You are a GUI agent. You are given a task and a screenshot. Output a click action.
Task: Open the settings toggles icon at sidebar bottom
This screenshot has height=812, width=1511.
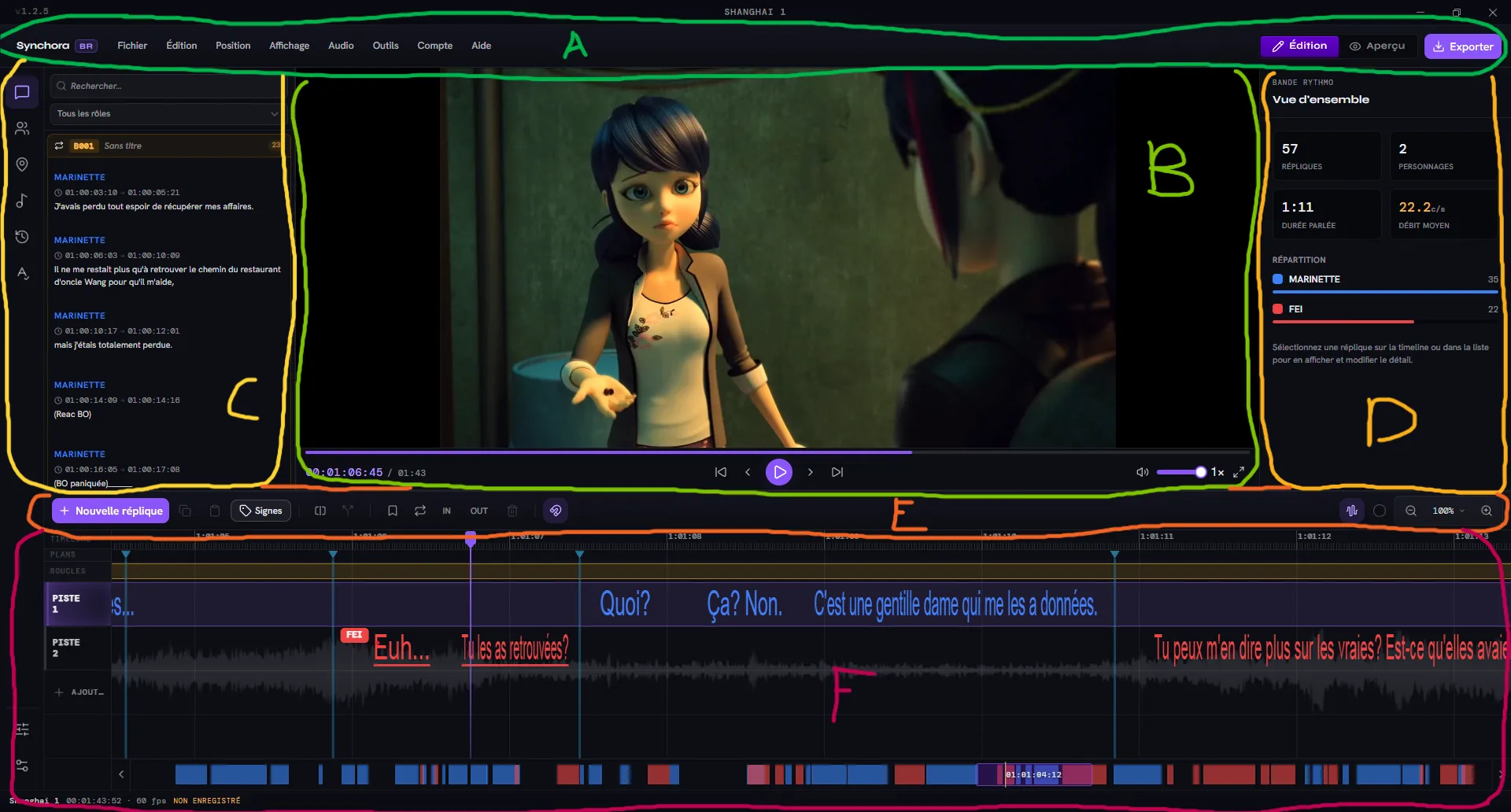click(x=22, y=766)
